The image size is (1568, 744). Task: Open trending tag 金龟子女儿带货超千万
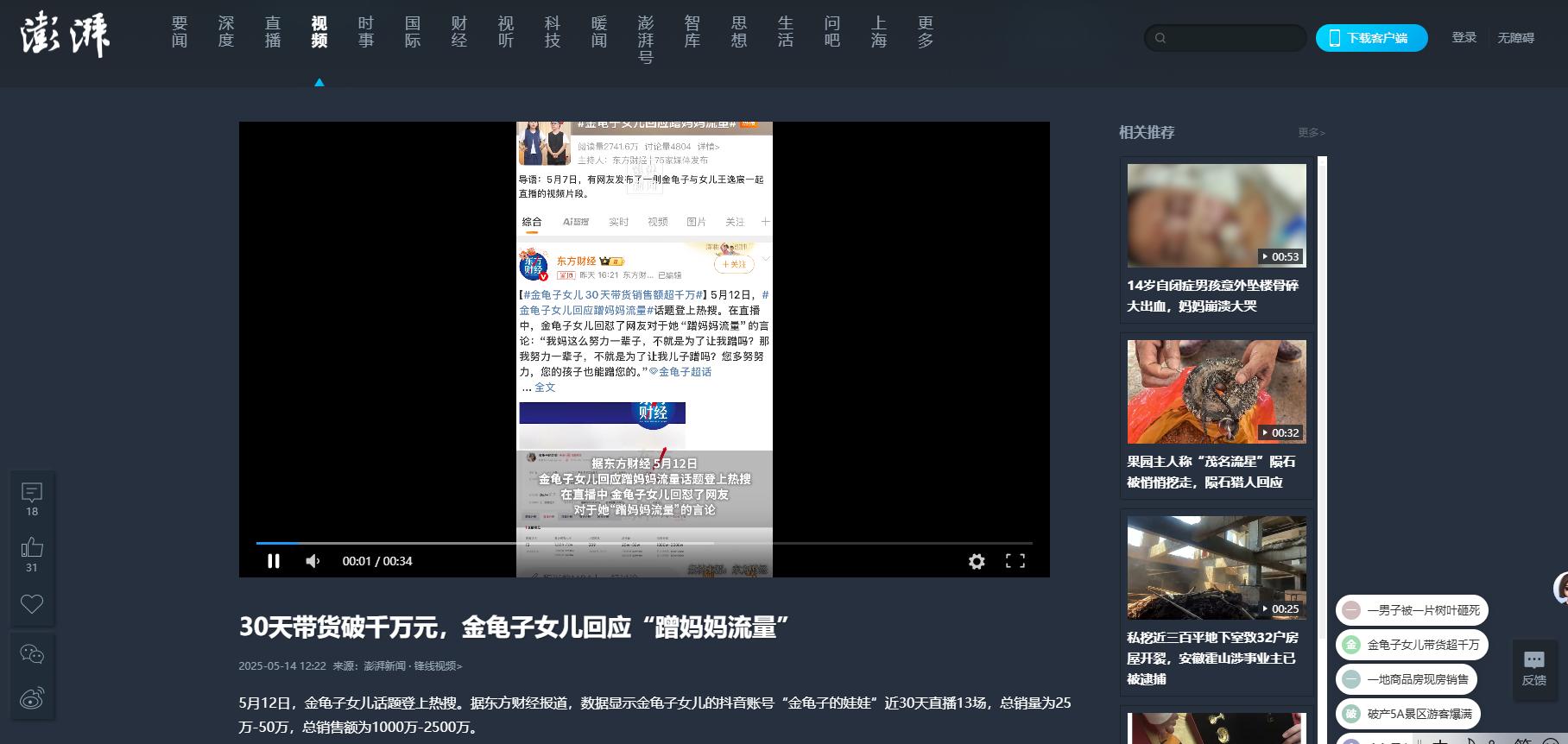click(1412, 645)
